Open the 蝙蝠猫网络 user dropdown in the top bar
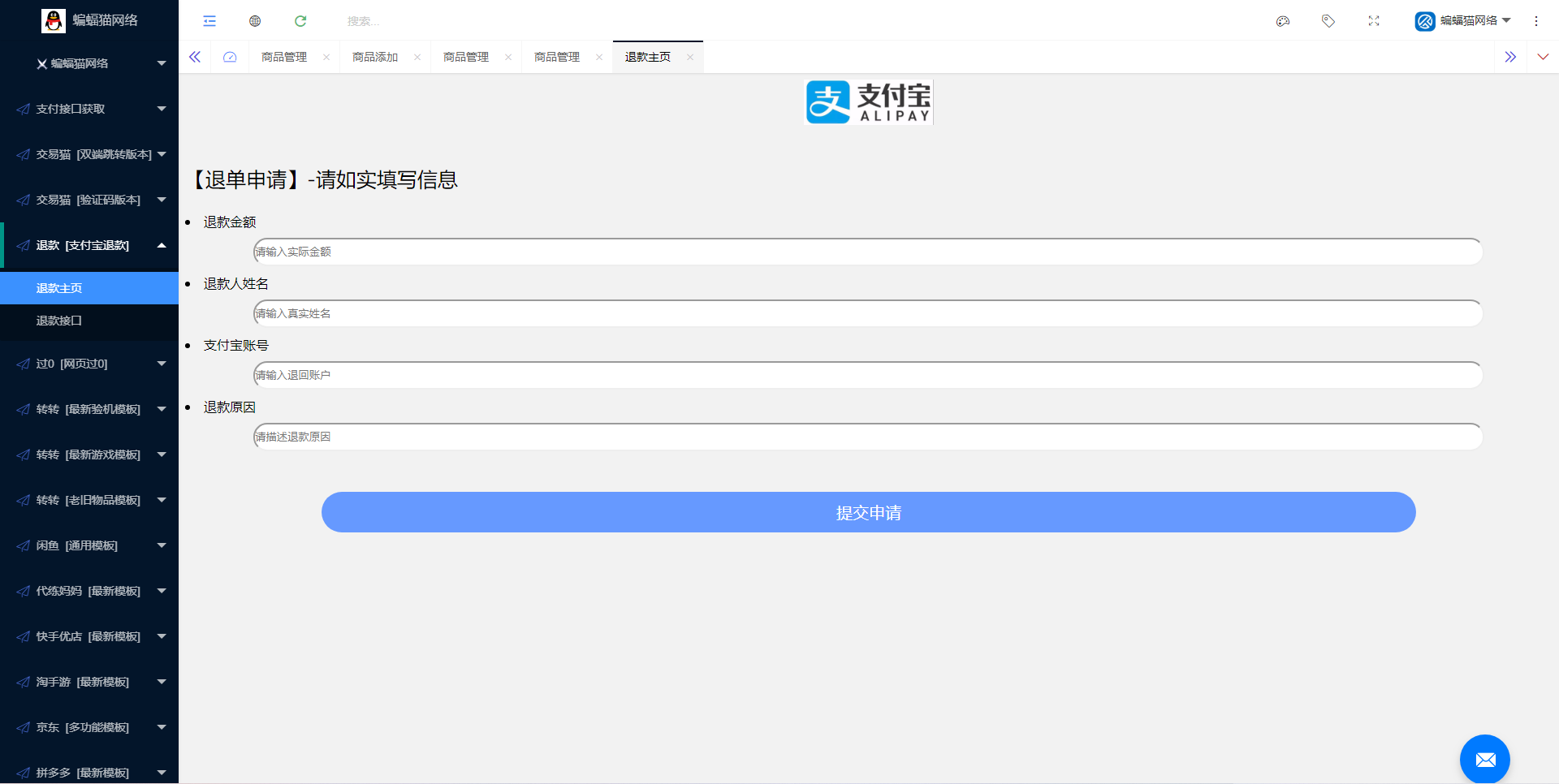The width and height of the screenshot is (1559, 784). [1463, 21]
